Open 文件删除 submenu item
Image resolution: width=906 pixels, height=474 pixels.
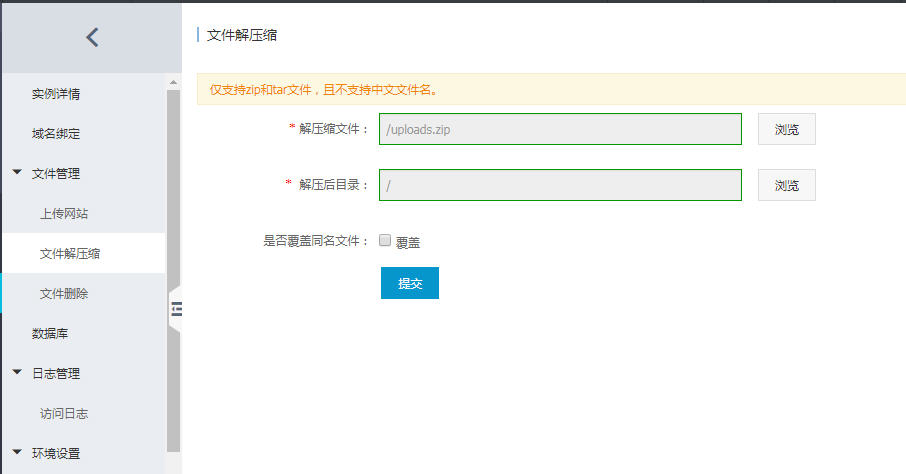[64, 293]
